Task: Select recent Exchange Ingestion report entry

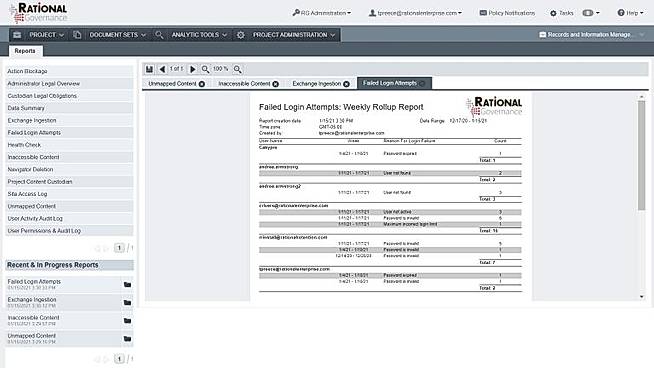Action: [x=64, y=302]
